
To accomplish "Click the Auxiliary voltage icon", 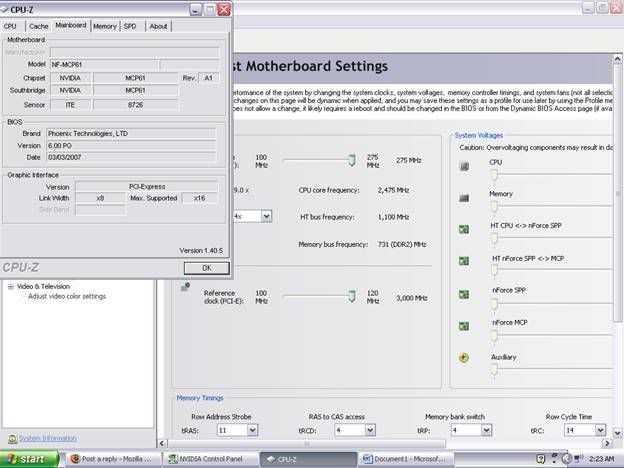I will coord(464,358).
